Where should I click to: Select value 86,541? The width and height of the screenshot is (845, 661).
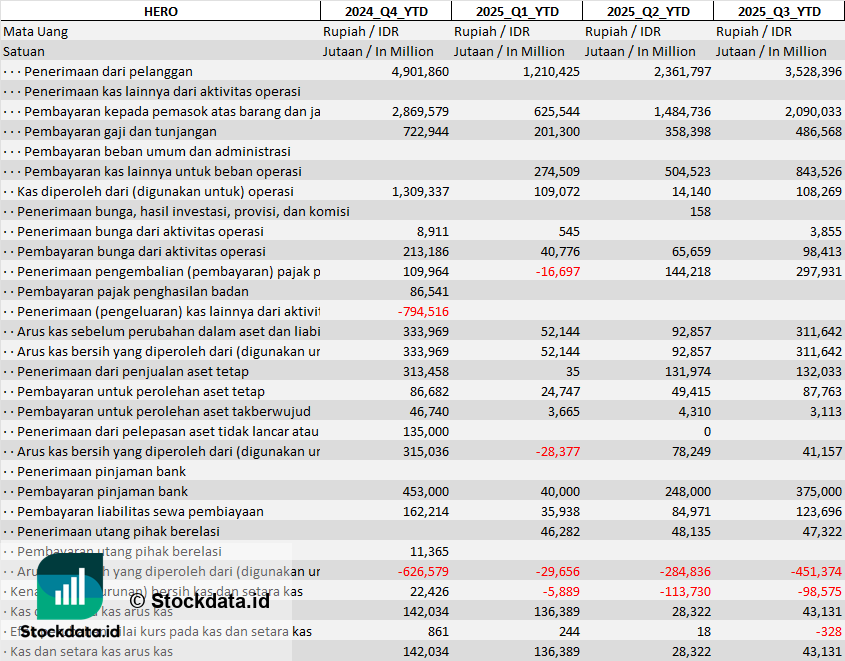point(429,291)
